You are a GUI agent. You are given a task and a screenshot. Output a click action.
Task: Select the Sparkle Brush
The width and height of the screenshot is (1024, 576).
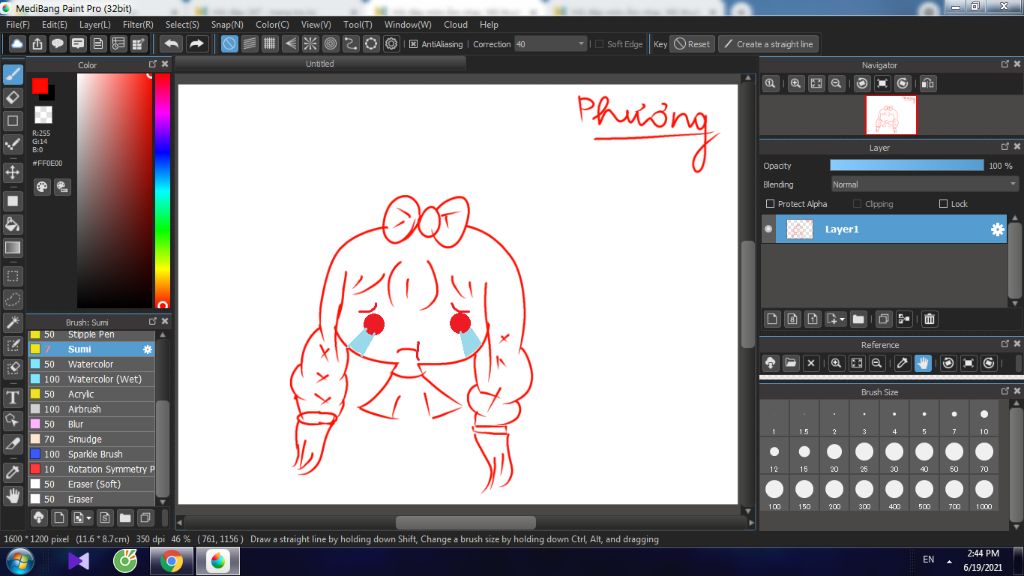tap(91, 455)
